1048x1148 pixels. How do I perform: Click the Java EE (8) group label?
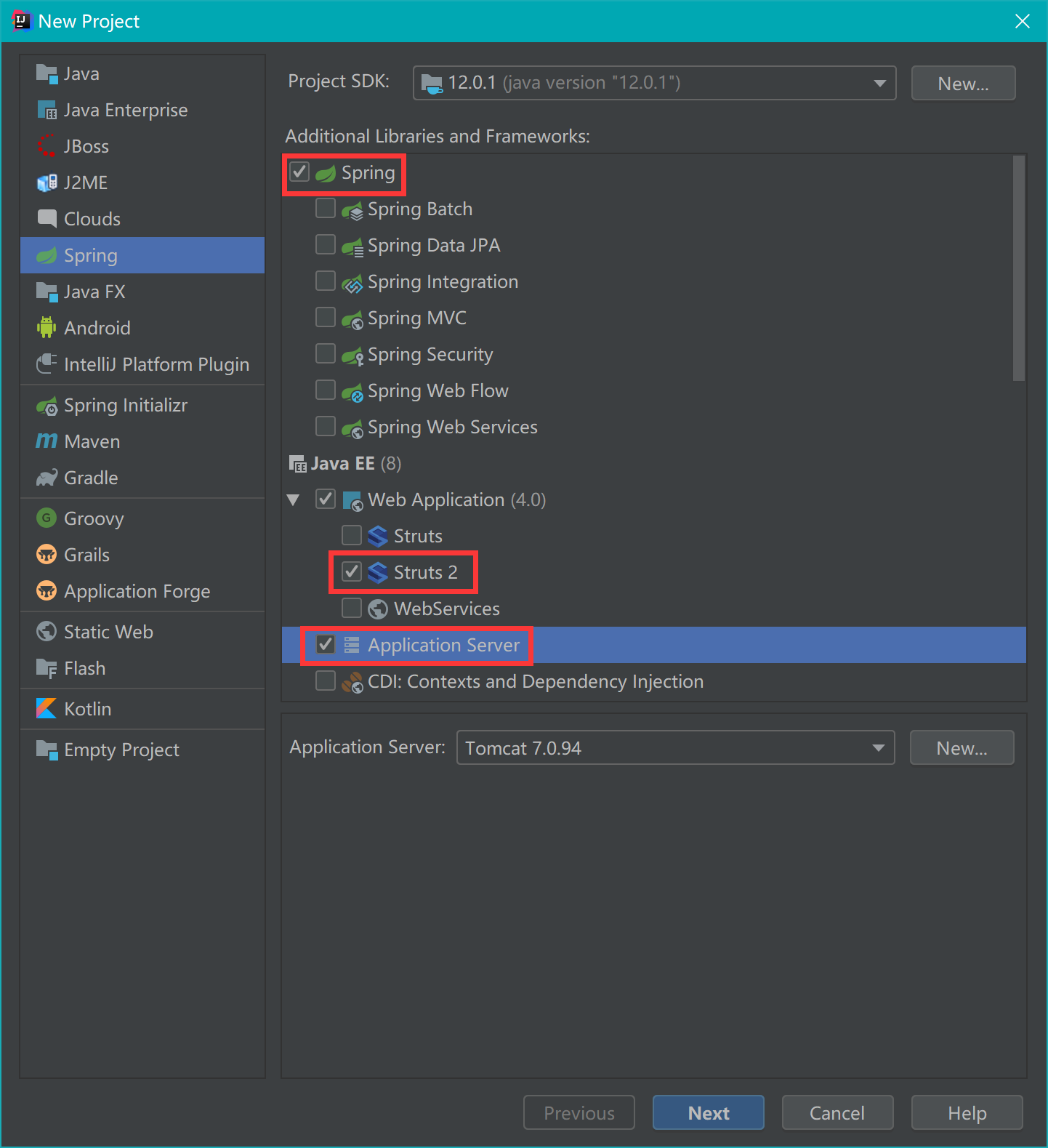(x=356, y=463)
